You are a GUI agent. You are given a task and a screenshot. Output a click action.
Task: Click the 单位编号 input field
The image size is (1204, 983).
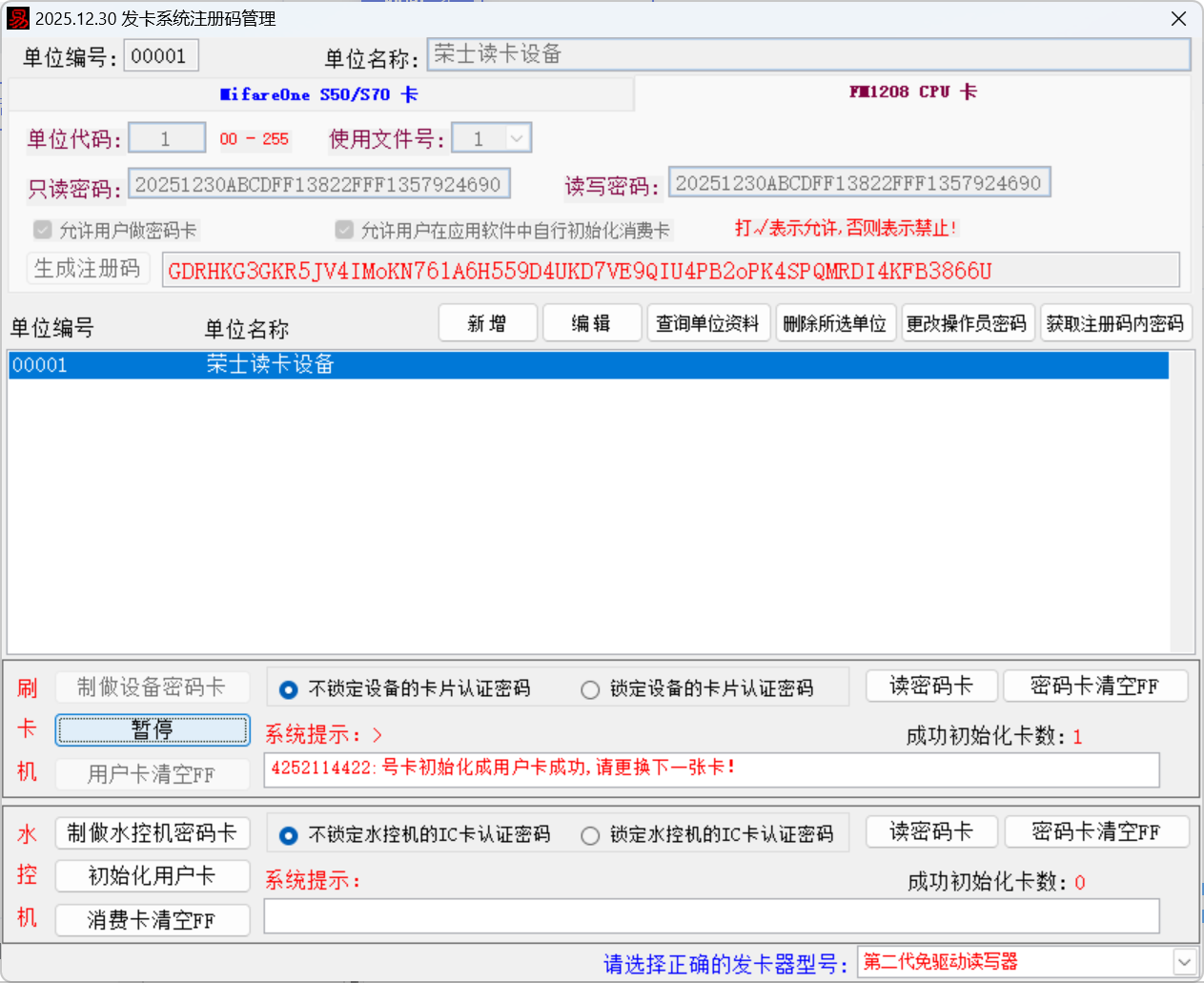point(160,56)
